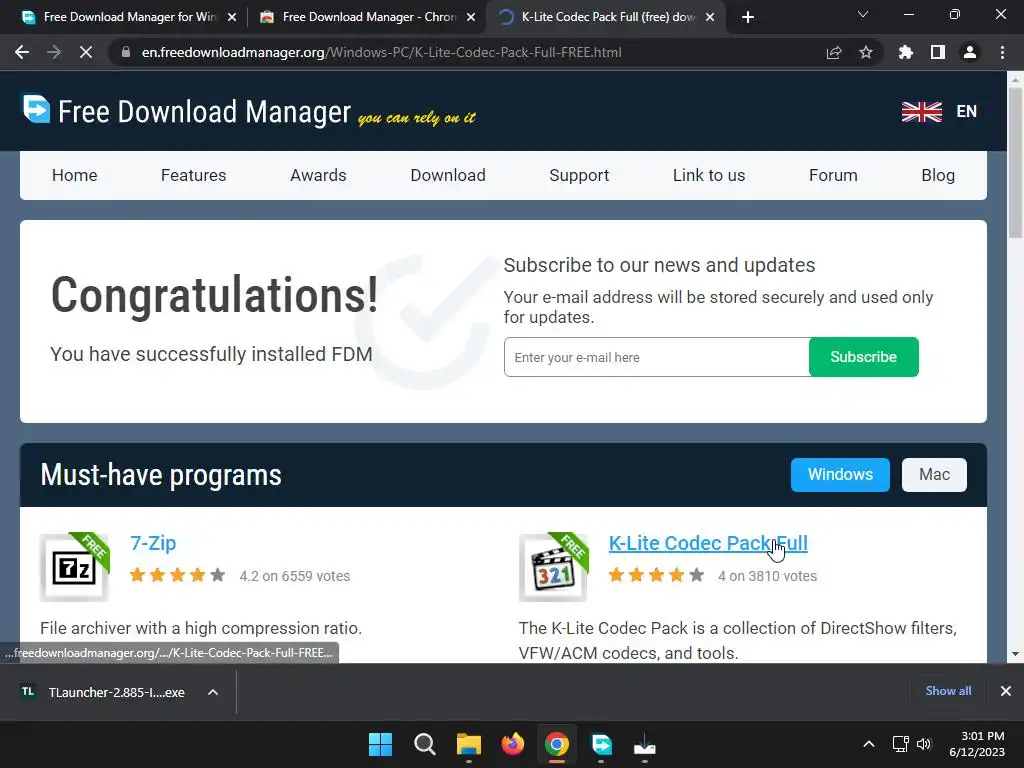Show all downloads
This screenshot has width=1024, height=768.
click(948, 691)
